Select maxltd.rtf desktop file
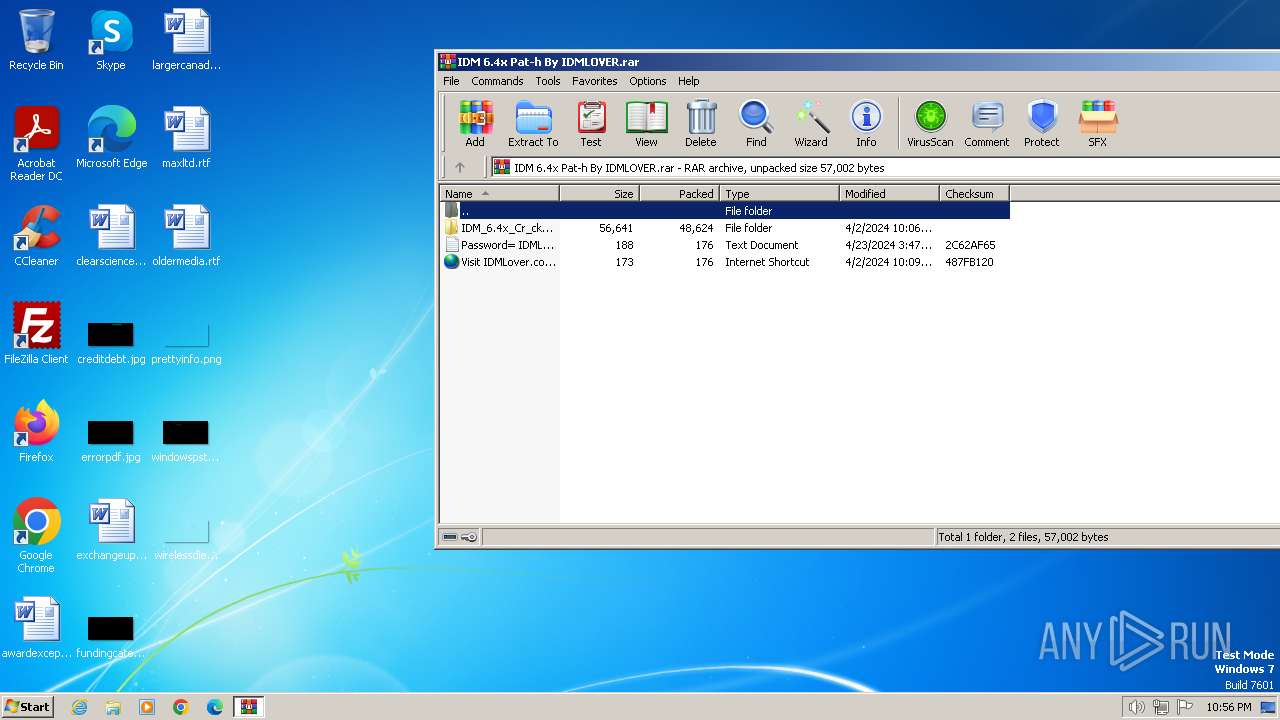1280x720 pixels. 186,137
